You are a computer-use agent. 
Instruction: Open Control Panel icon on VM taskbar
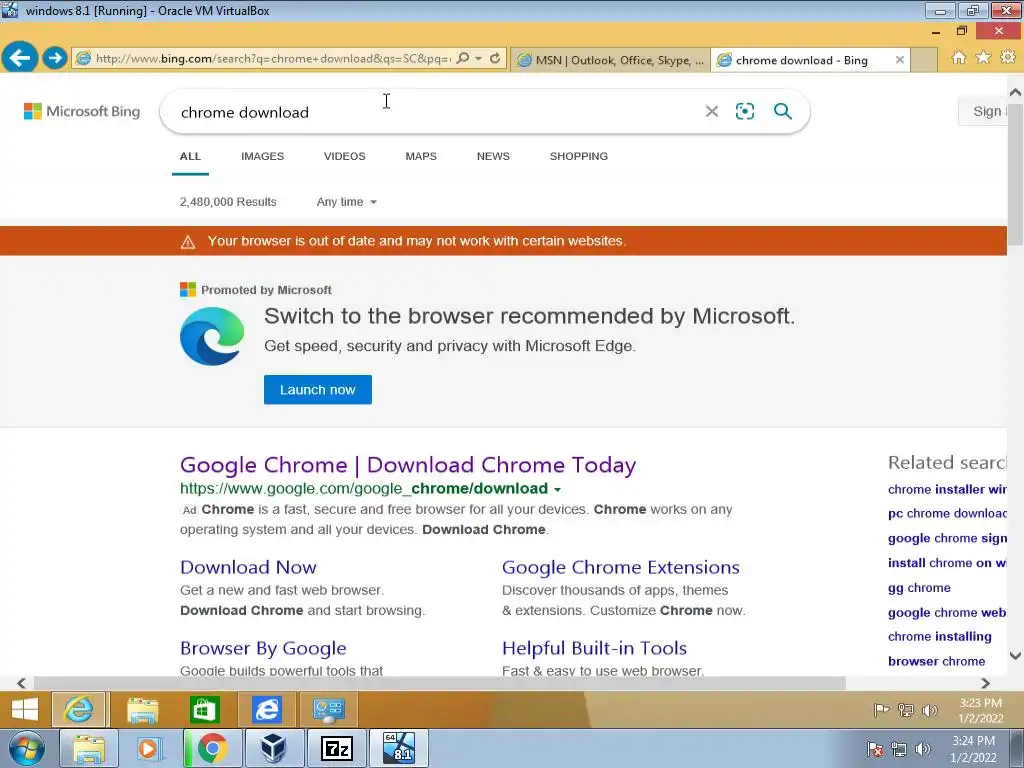click(x=328, y=709)
